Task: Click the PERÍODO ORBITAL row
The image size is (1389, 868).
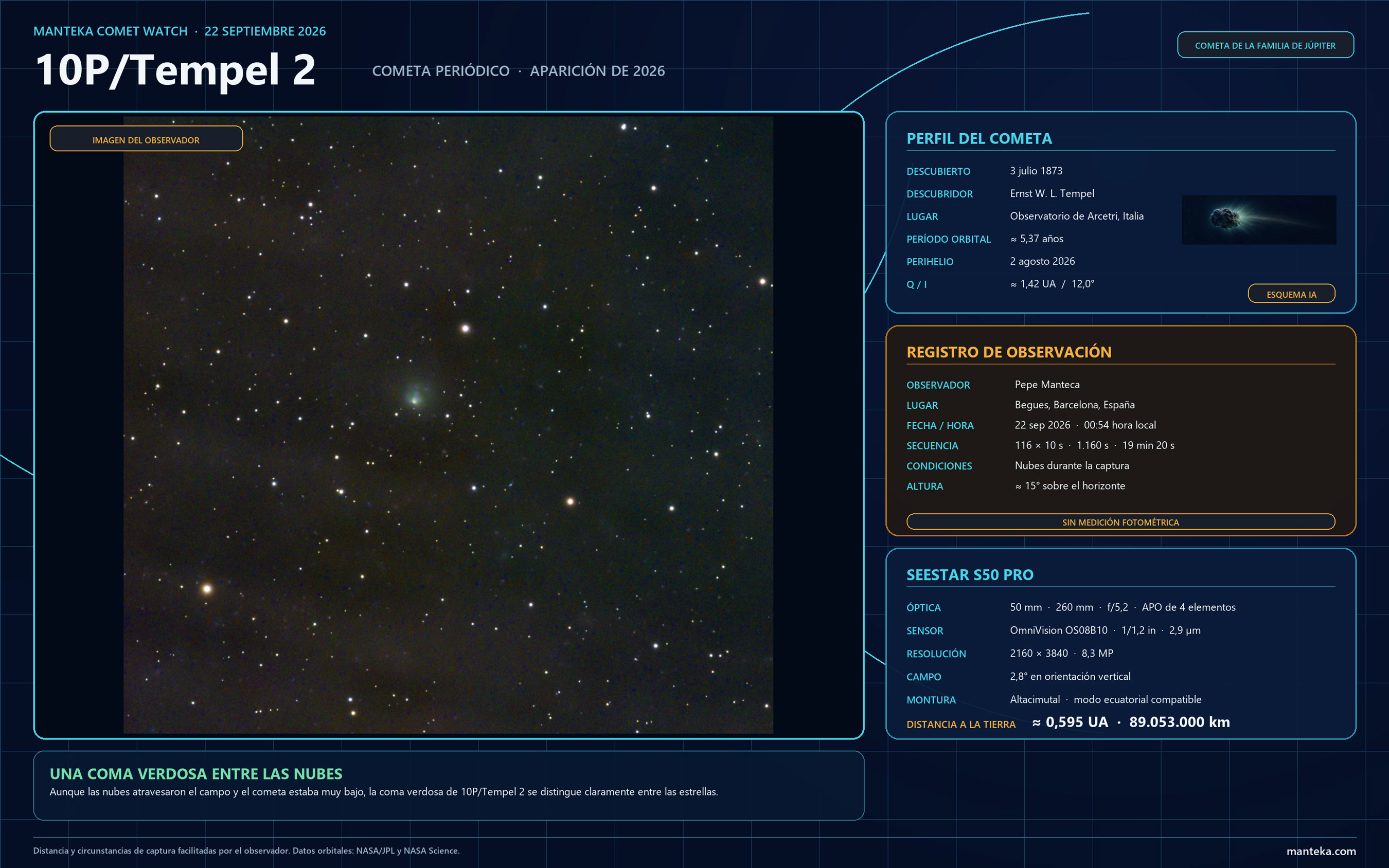Action: coord(985,239)
